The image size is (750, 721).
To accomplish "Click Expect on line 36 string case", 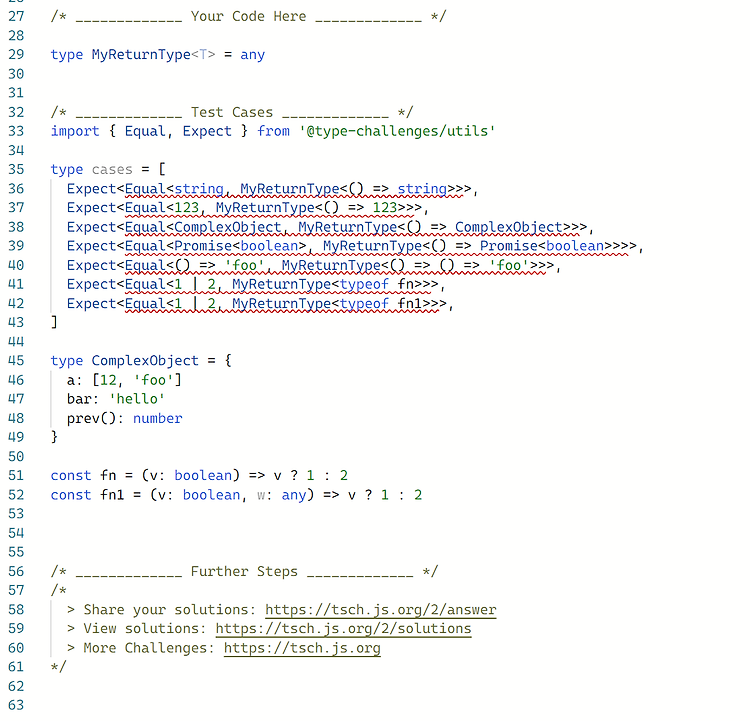I will 91,189.
